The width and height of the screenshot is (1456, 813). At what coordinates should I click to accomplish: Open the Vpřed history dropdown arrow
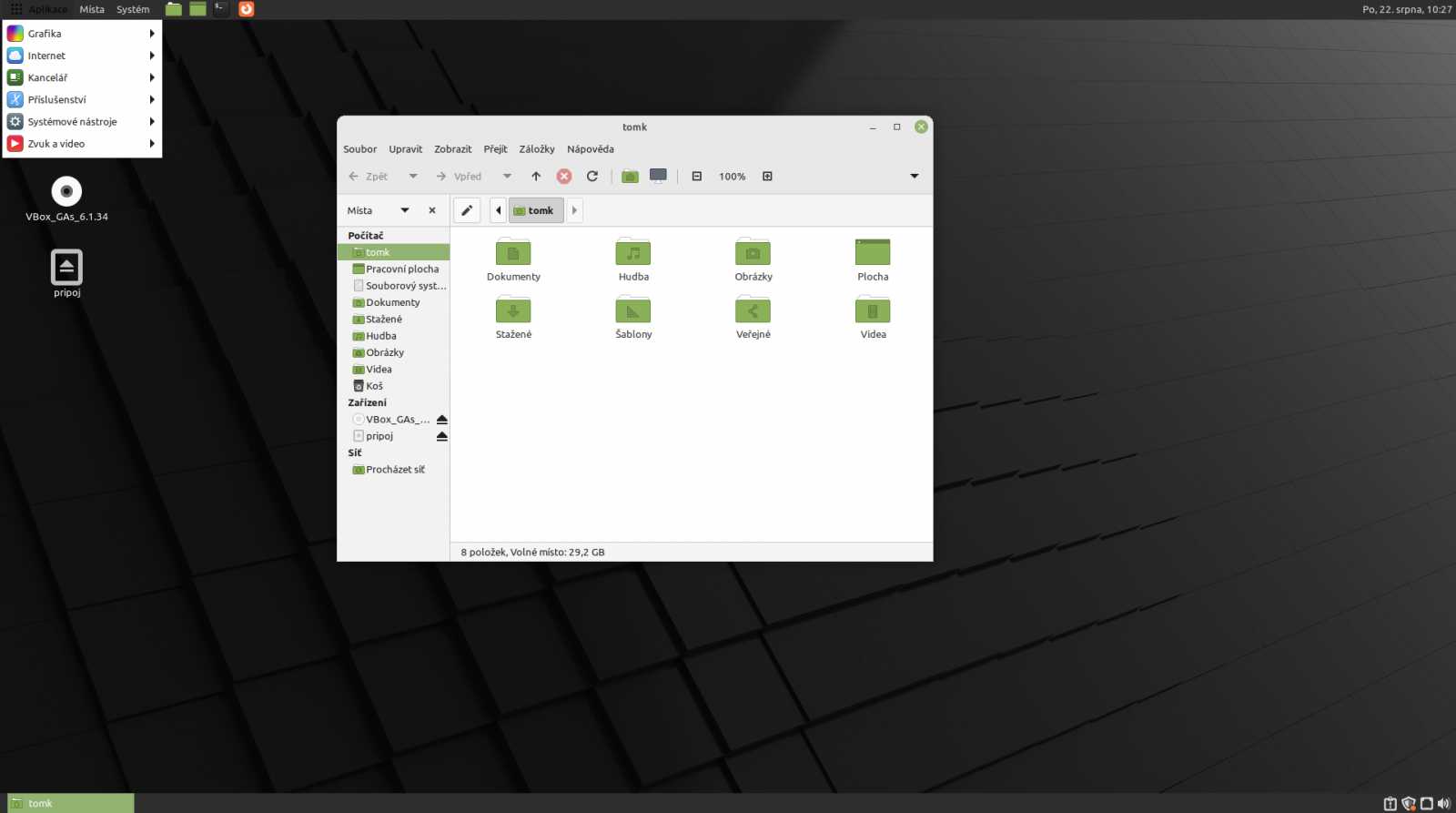(x=508, y=177)
